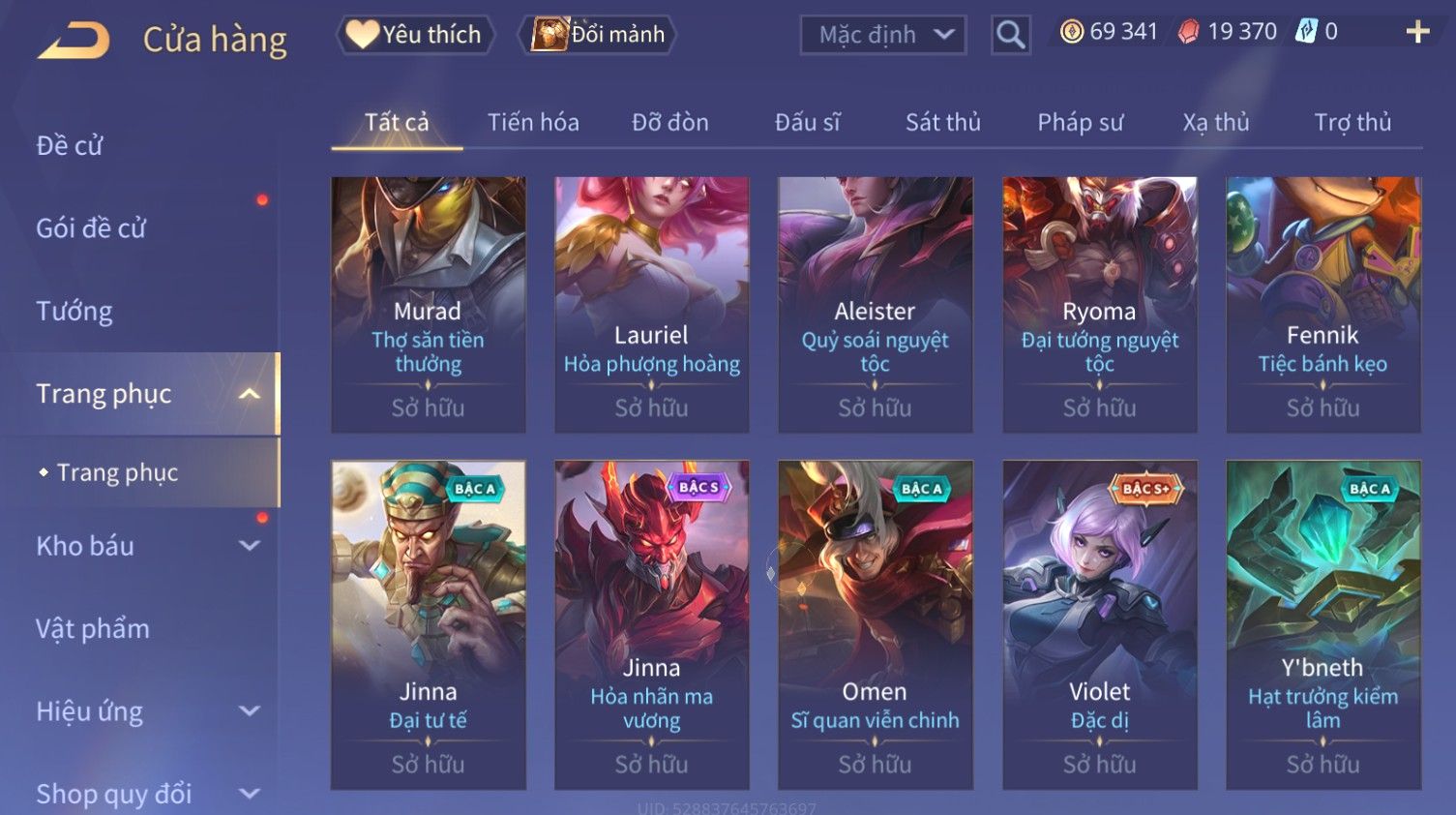Switch to the Pháp sư tab
Viewport: 1456px width, 815px height.
coord(1081,123)
